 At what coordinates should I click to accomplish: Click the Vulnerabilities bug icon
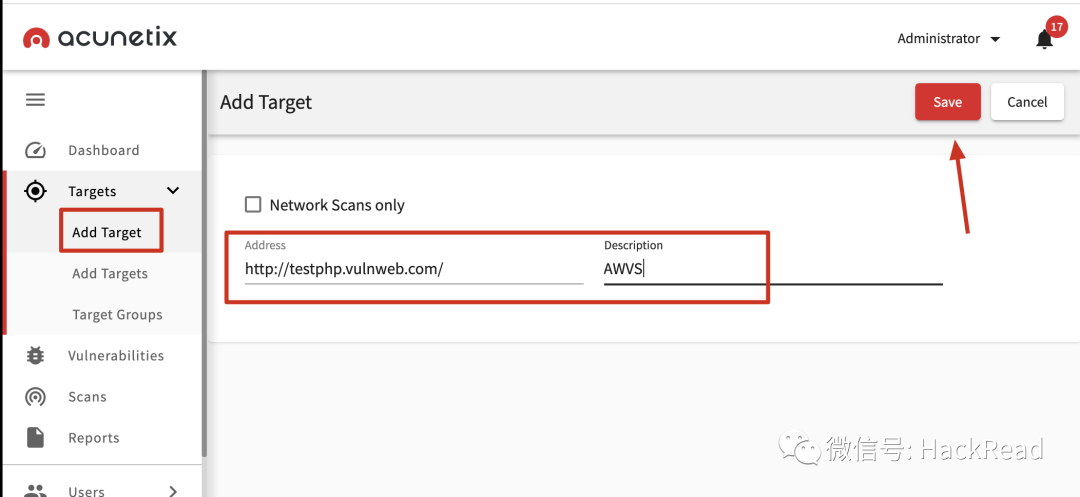(35, 356)
